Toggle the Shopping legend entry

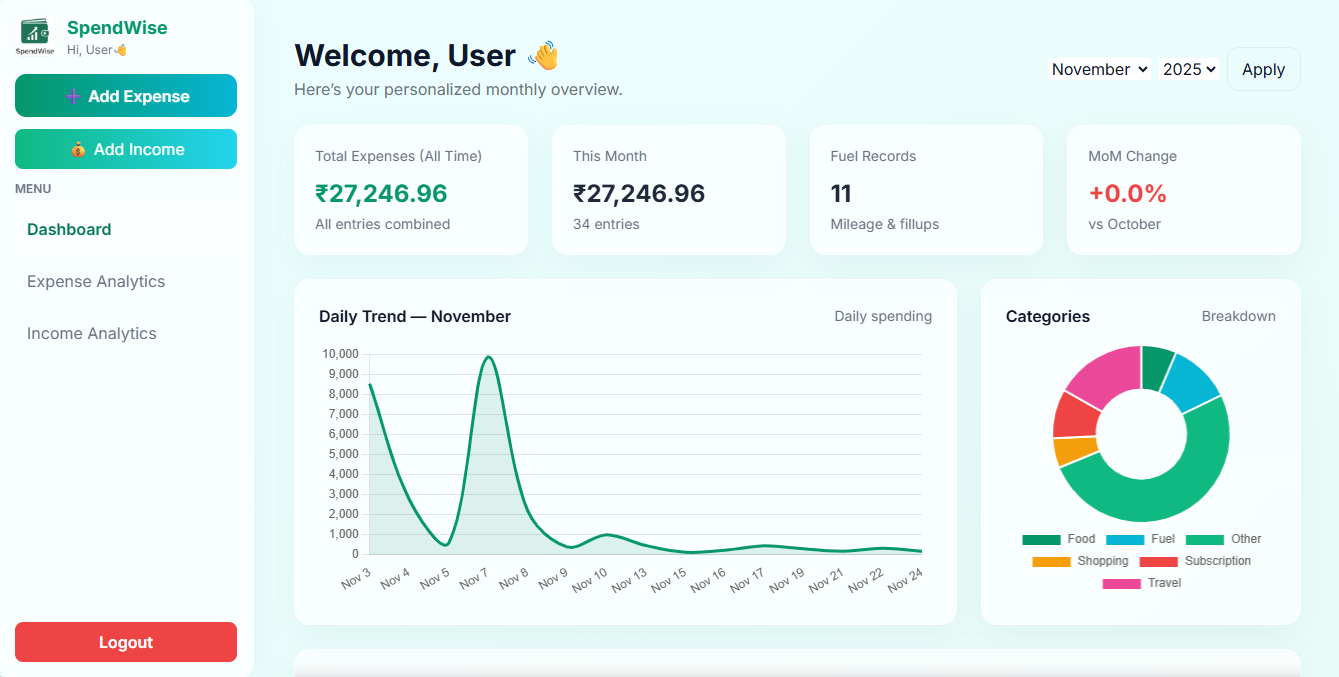pos(1080,561)
